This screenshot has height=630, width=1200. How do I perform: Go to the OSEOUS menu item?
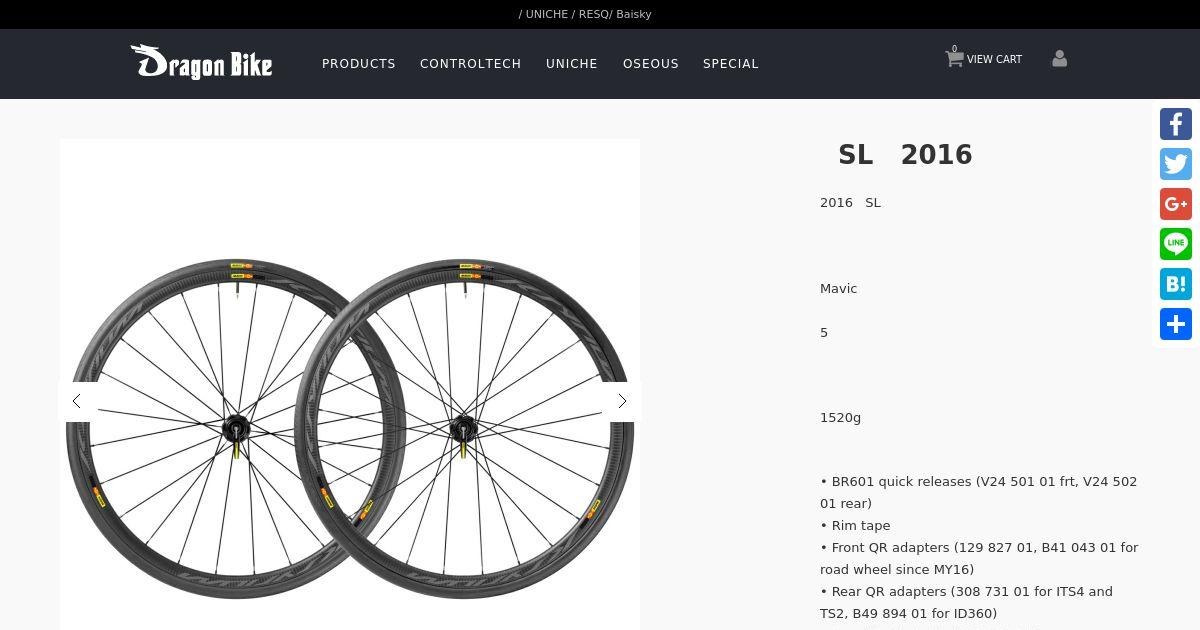650,64
